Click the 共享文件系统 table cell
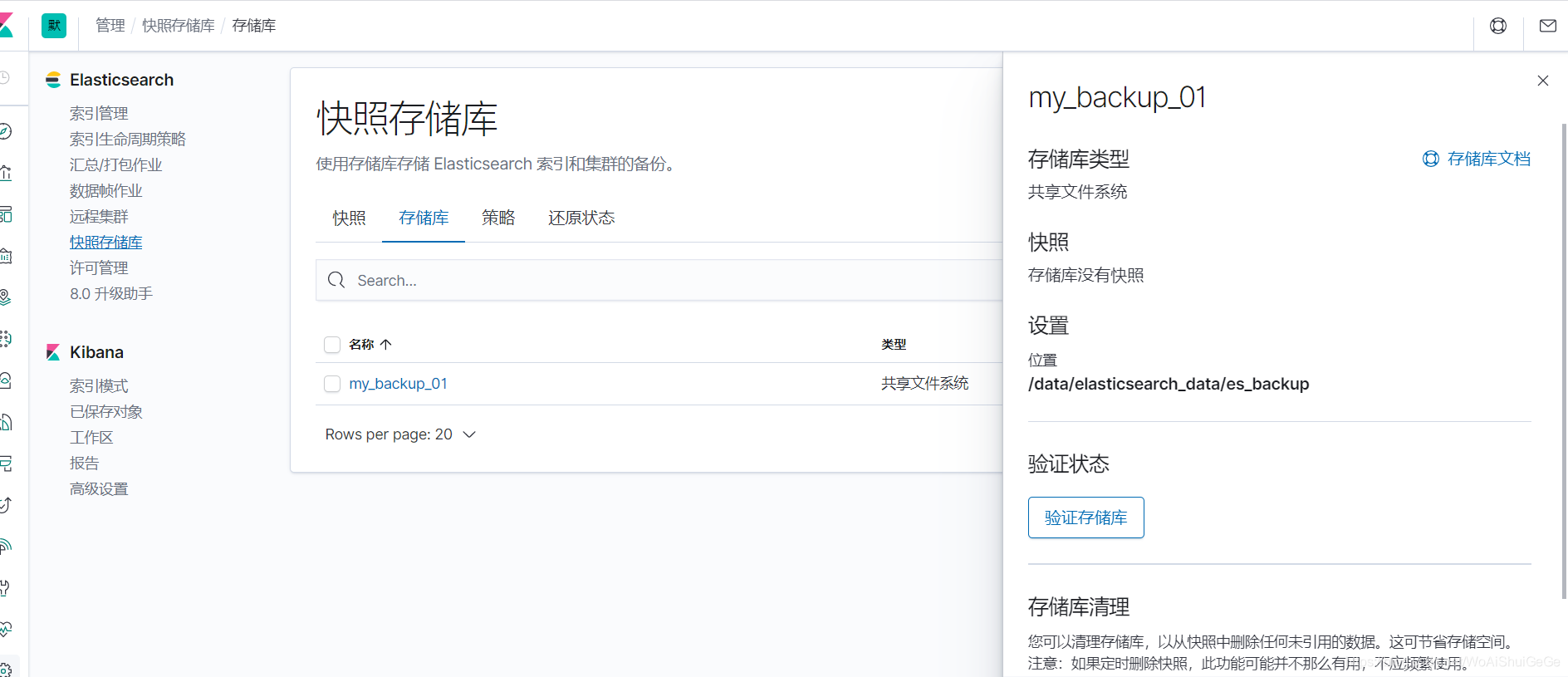 coord(925,383)
